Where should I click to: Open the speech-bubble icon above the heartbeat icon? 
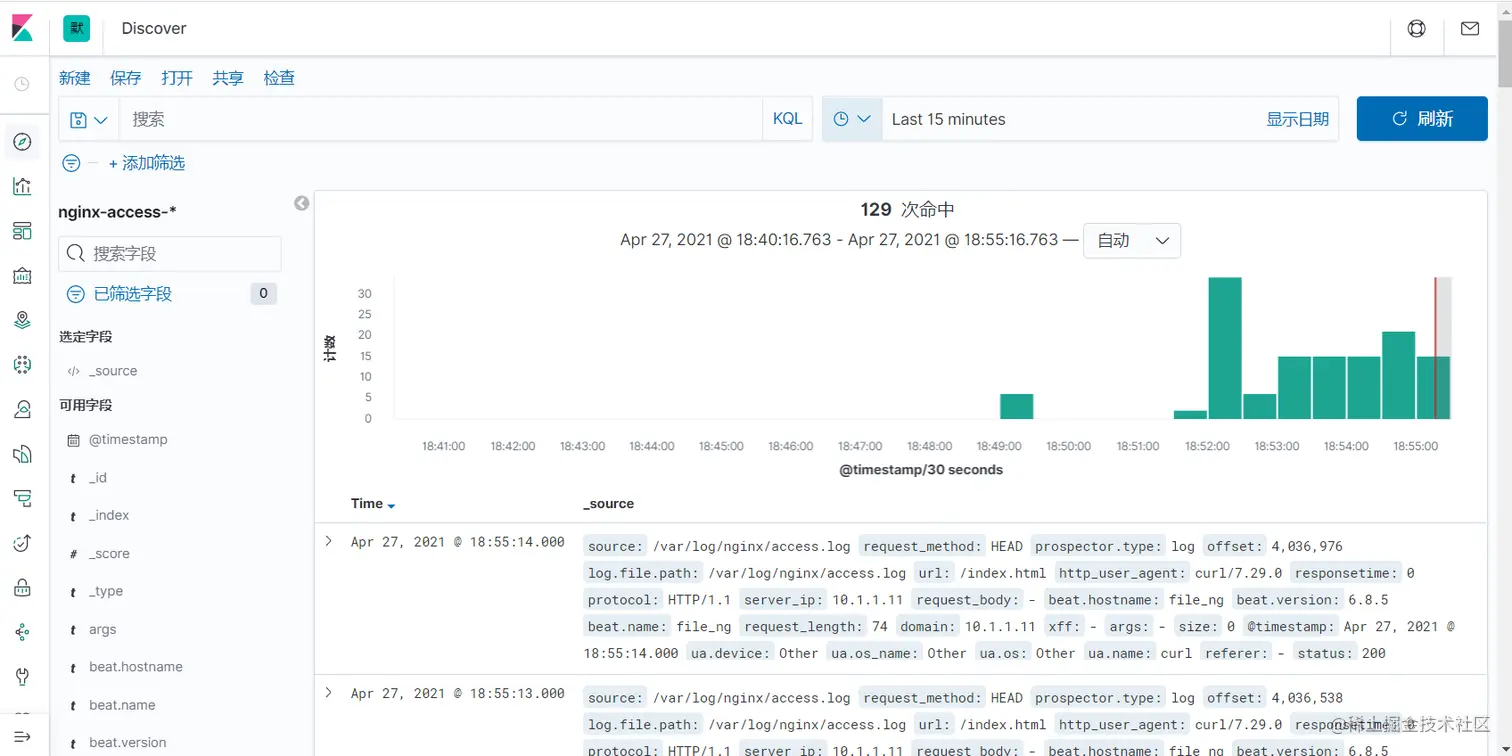coord(22,498)
